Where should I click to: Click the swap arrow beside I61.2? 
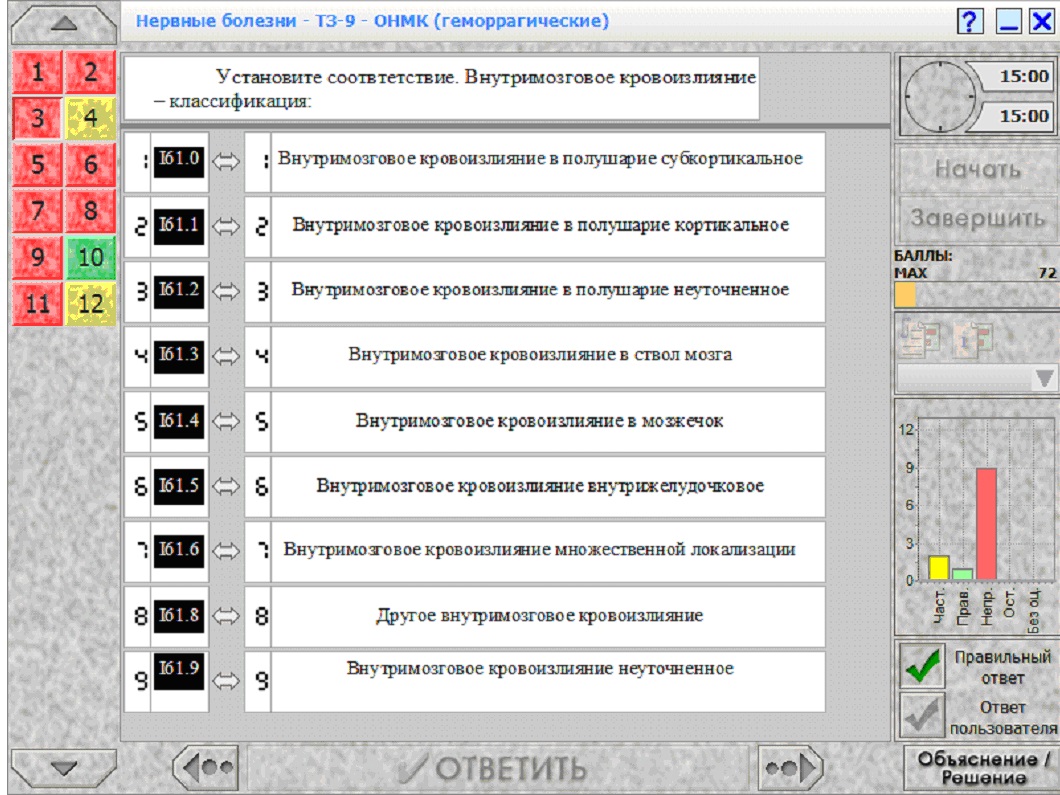click(226, 291)
